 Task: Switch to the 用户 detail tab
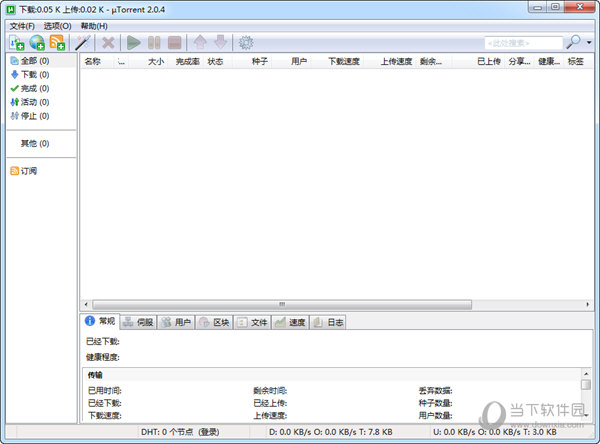pyautogui.click(x=176, y=322)
